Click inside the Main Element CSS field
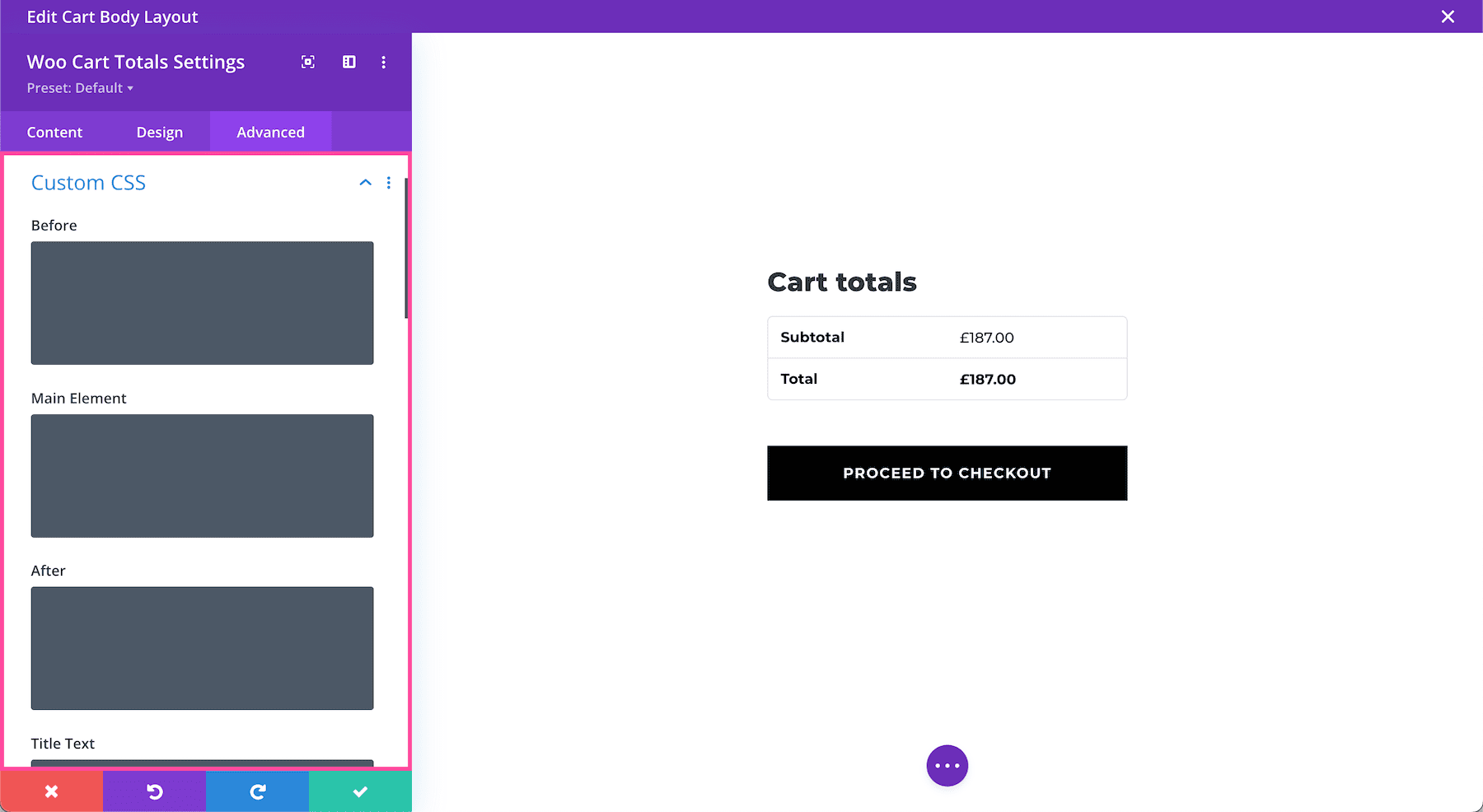Image resolution: width=1483 pixels, height=812 pixels. click(202, 476)
